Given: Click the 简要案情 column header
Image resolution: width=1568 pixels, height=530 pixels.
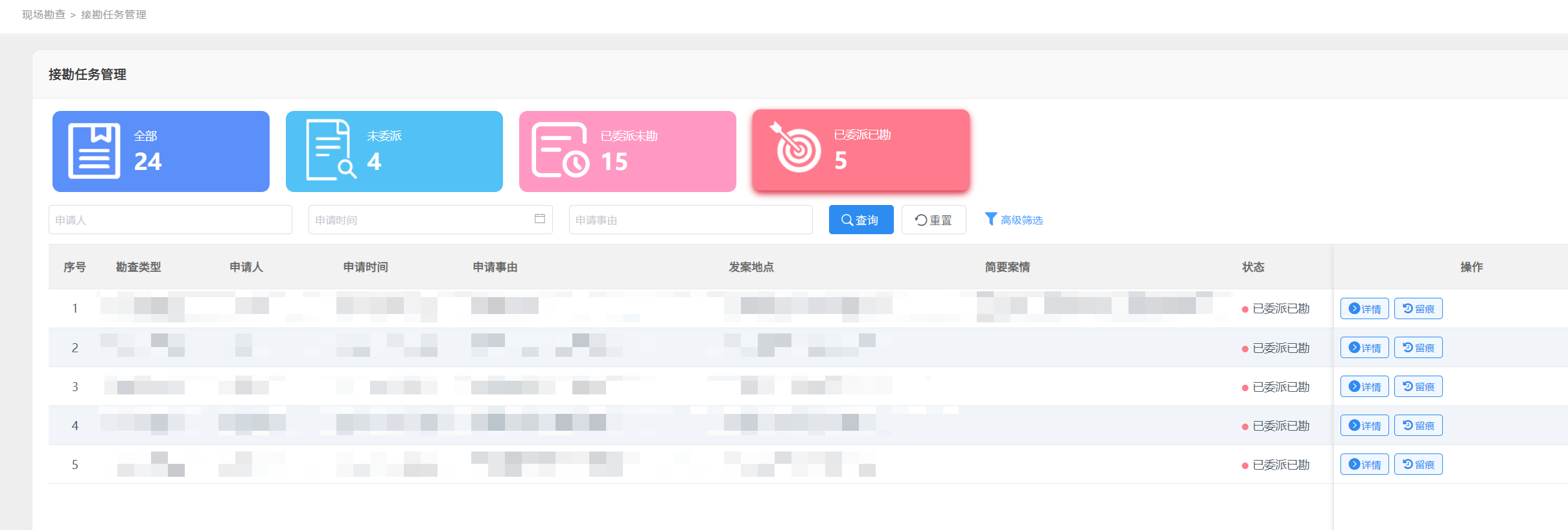Looking at the screenshot, I should [x=1007, y=267].
